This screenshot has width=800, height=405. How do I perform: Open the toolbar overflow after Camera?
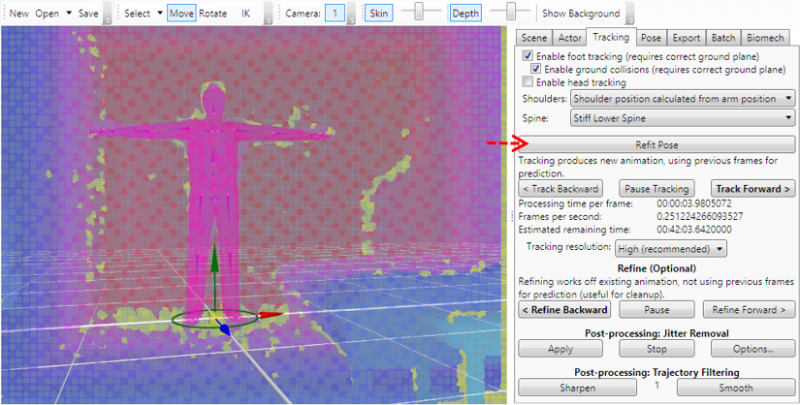click(x=351, y=13)
